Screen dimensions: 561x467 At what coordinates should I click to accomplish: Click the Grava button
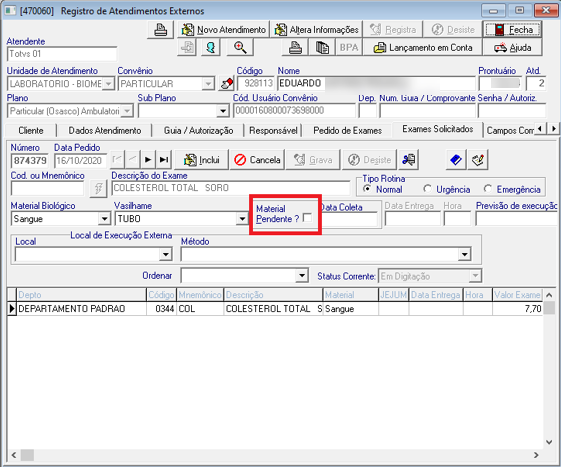(313, 160)
